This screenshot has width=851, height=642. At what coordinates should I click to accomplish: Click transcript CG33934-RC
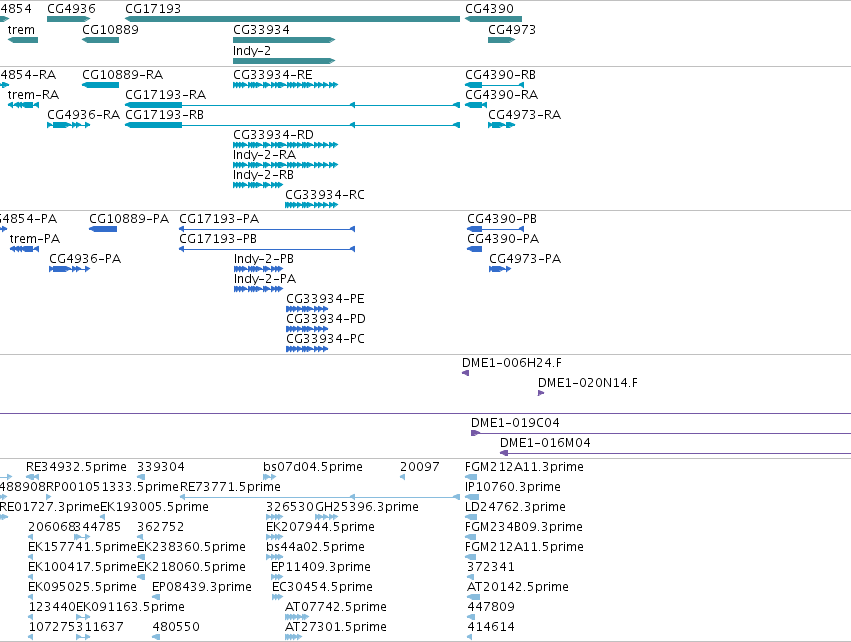click(x=312, y=205)
